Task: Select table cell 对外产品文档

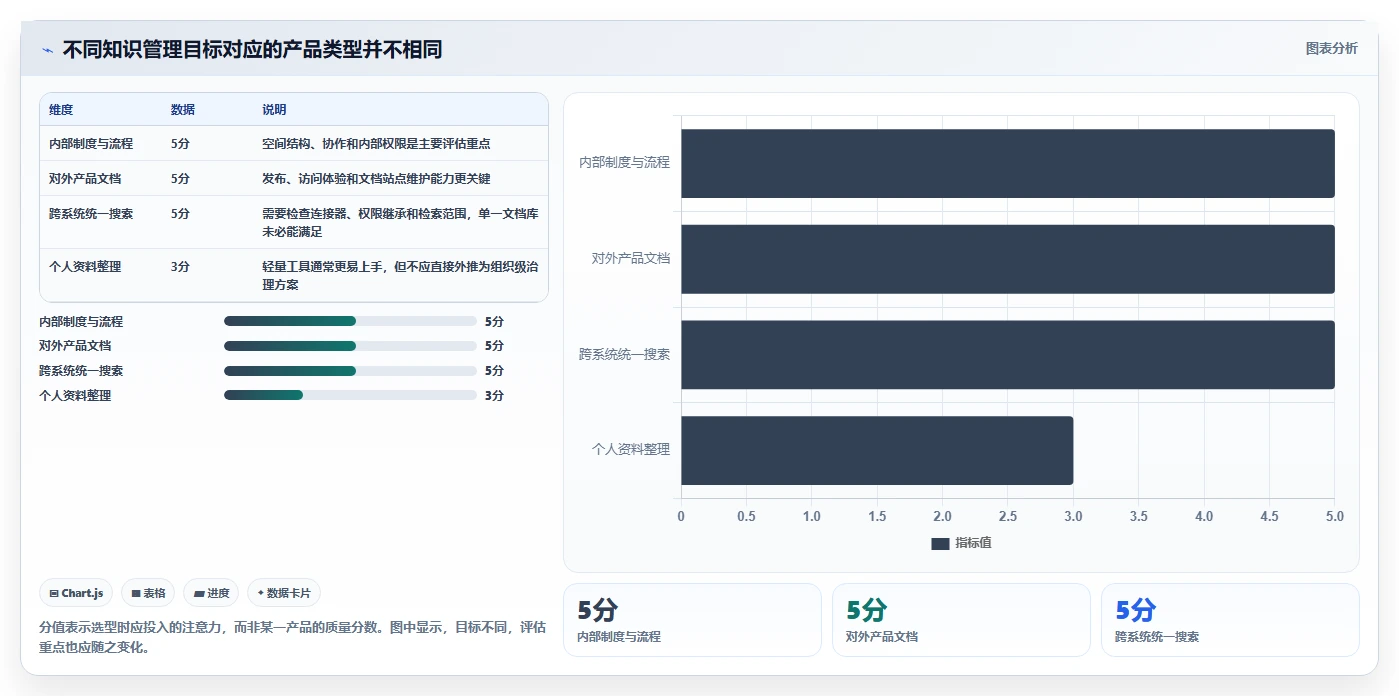Action: coord(85,179)
